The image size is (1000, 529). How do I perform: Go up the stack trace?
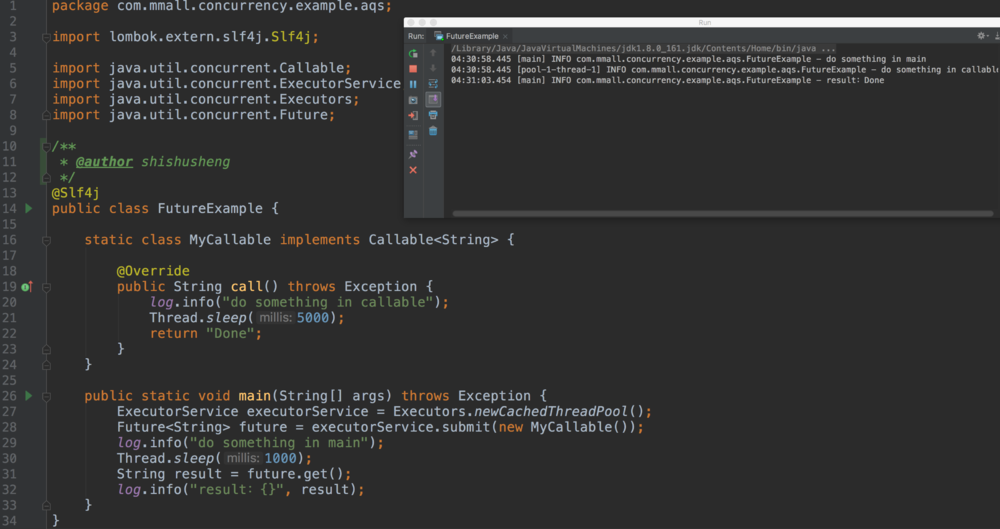tap(433, 53)
